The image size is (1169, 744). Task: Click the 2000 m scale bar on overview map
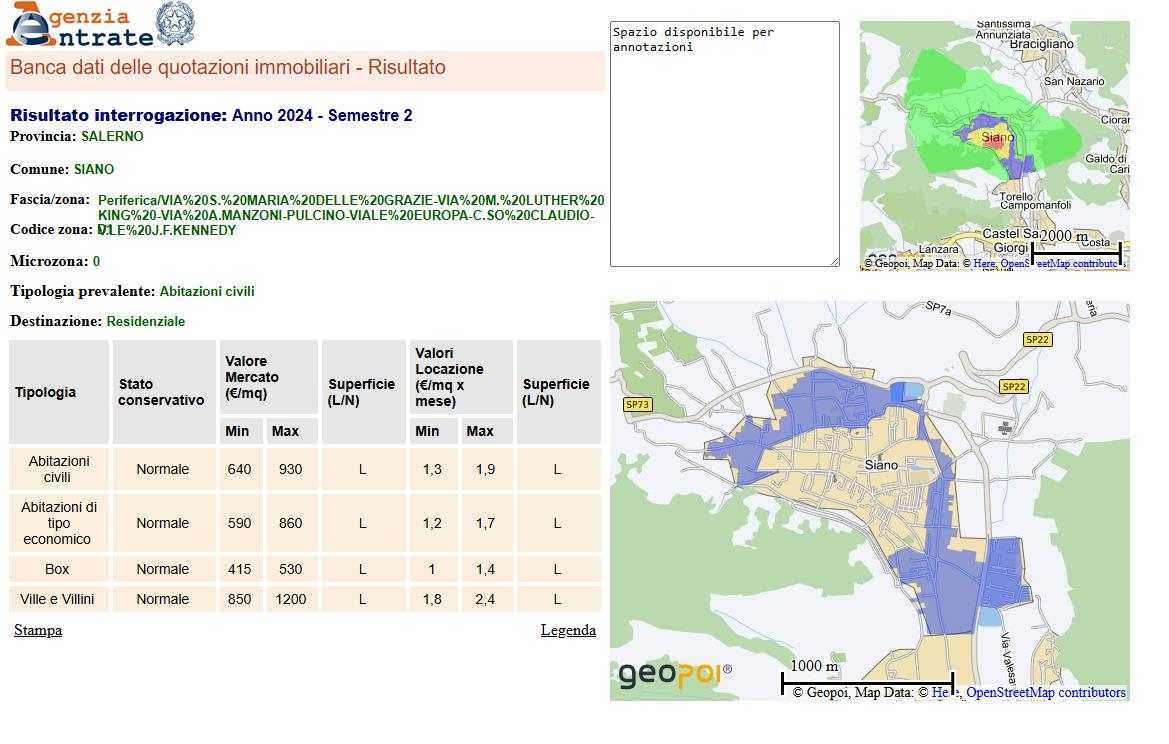[x=1075, y=250]
